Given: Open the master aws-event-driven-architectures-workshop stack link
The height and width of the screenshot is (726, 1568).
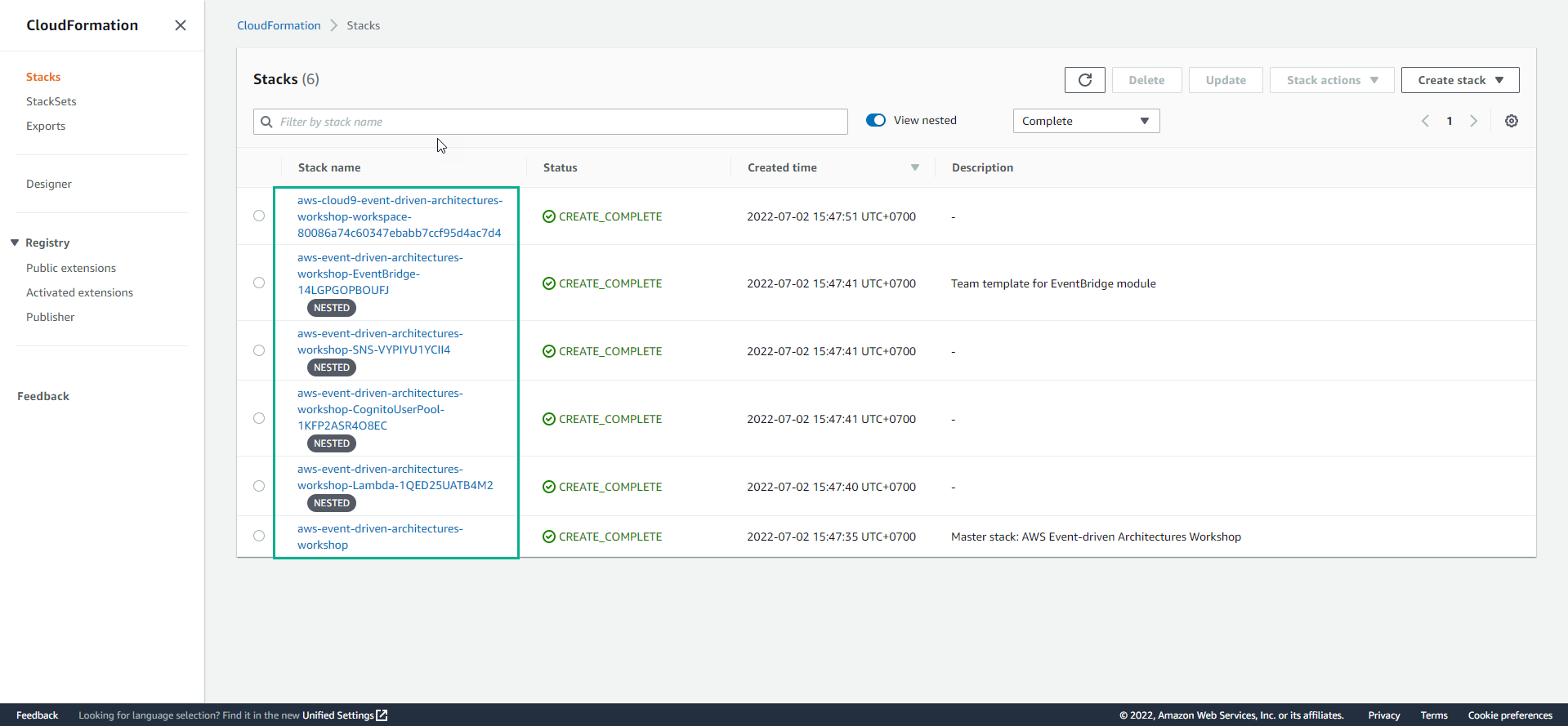Looking at the screenshot, I should [380, 537].
